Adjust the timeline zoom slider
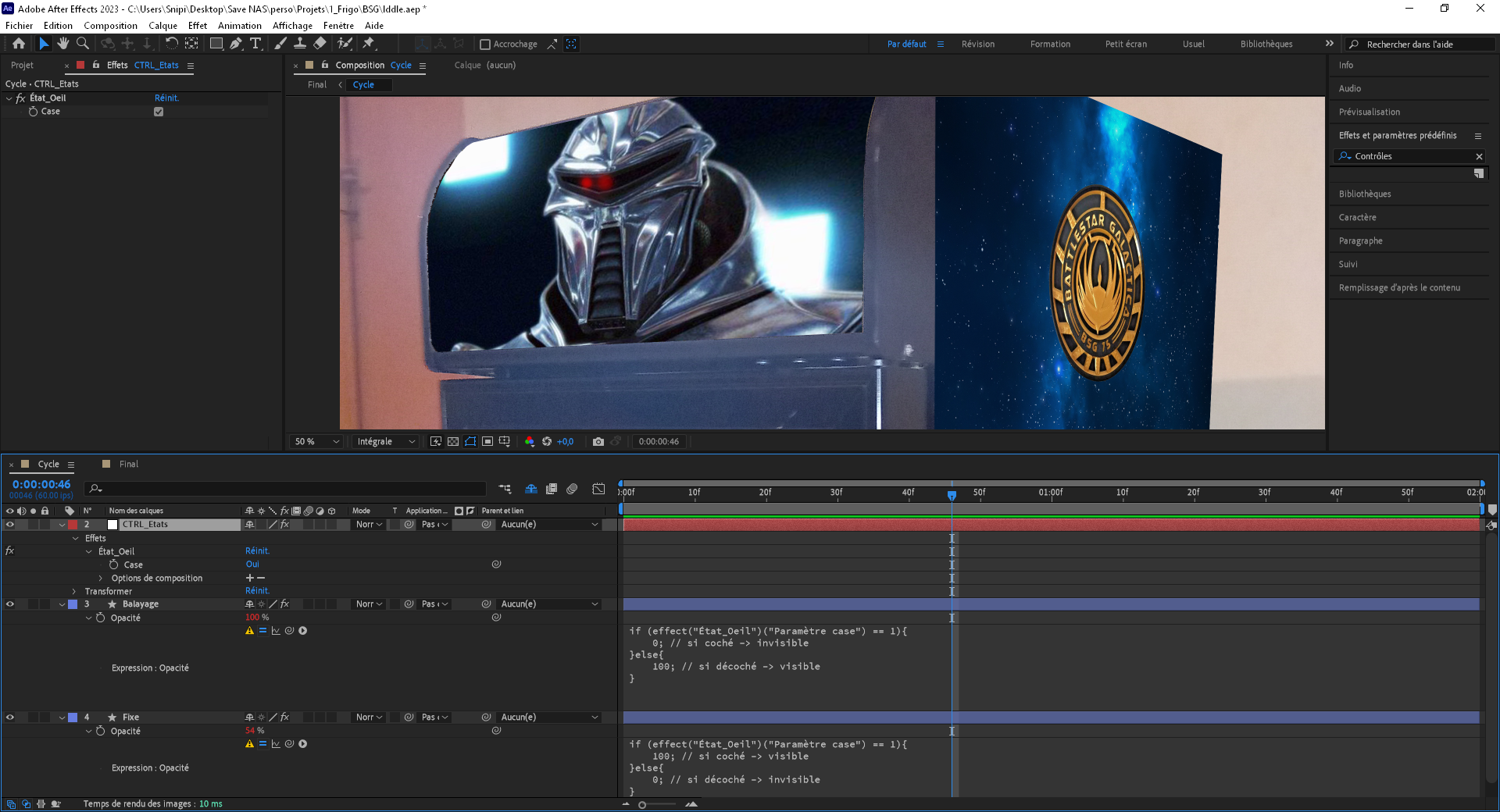The image size is (1500, 812). point(642,805)
